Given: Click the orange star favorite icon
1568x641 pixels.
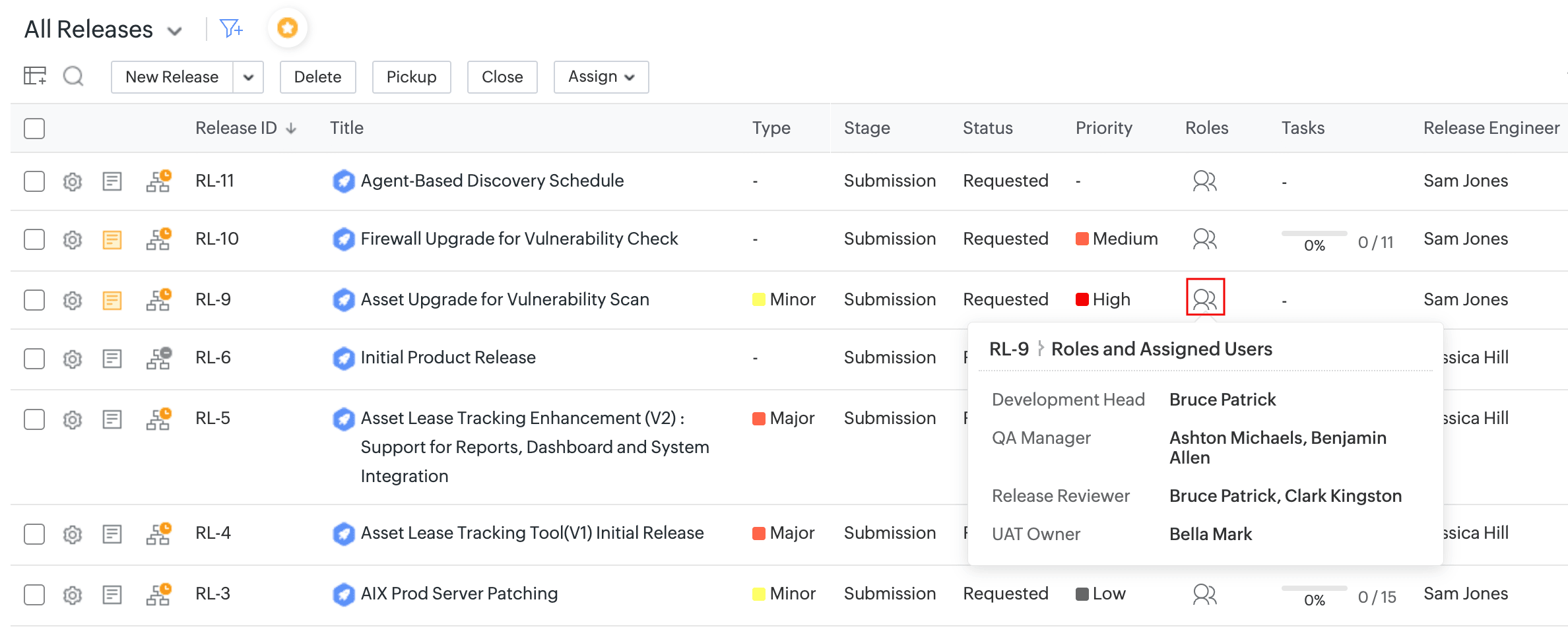Looking at the screenshot, I should point(287,28).
